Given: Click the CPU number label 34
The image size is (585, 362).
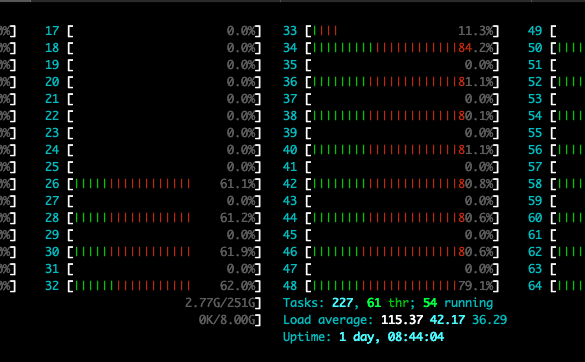Looking at the screenshot, I should pyautogui.click(x=290, y=48).
